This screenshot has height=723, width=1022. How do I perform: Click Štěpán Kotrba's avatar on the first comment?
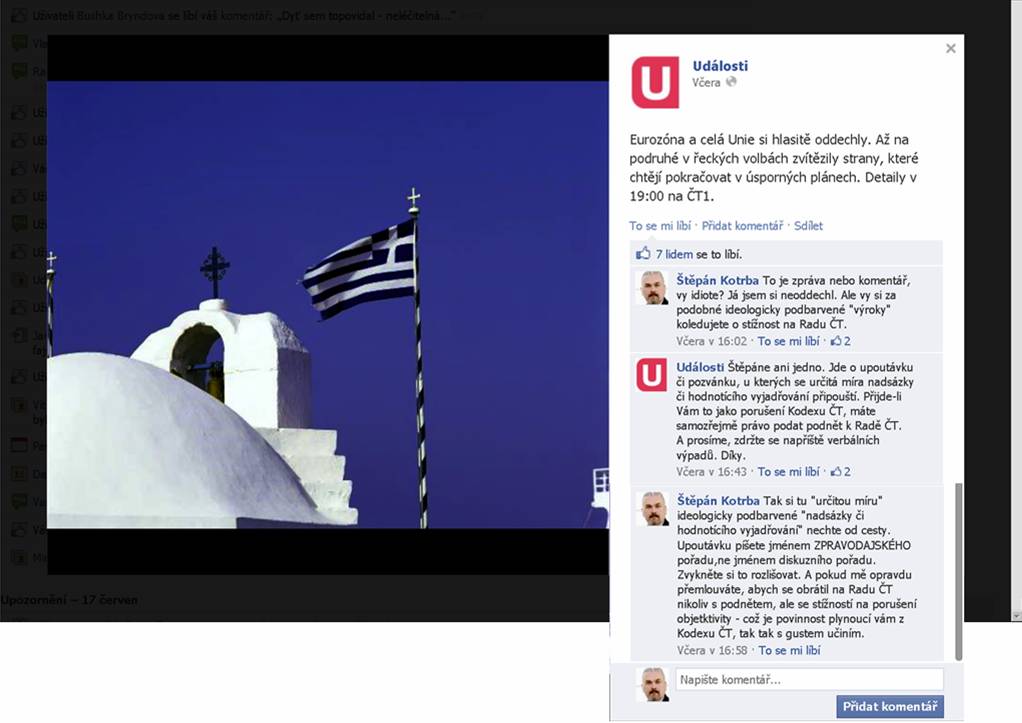(652, 288)
